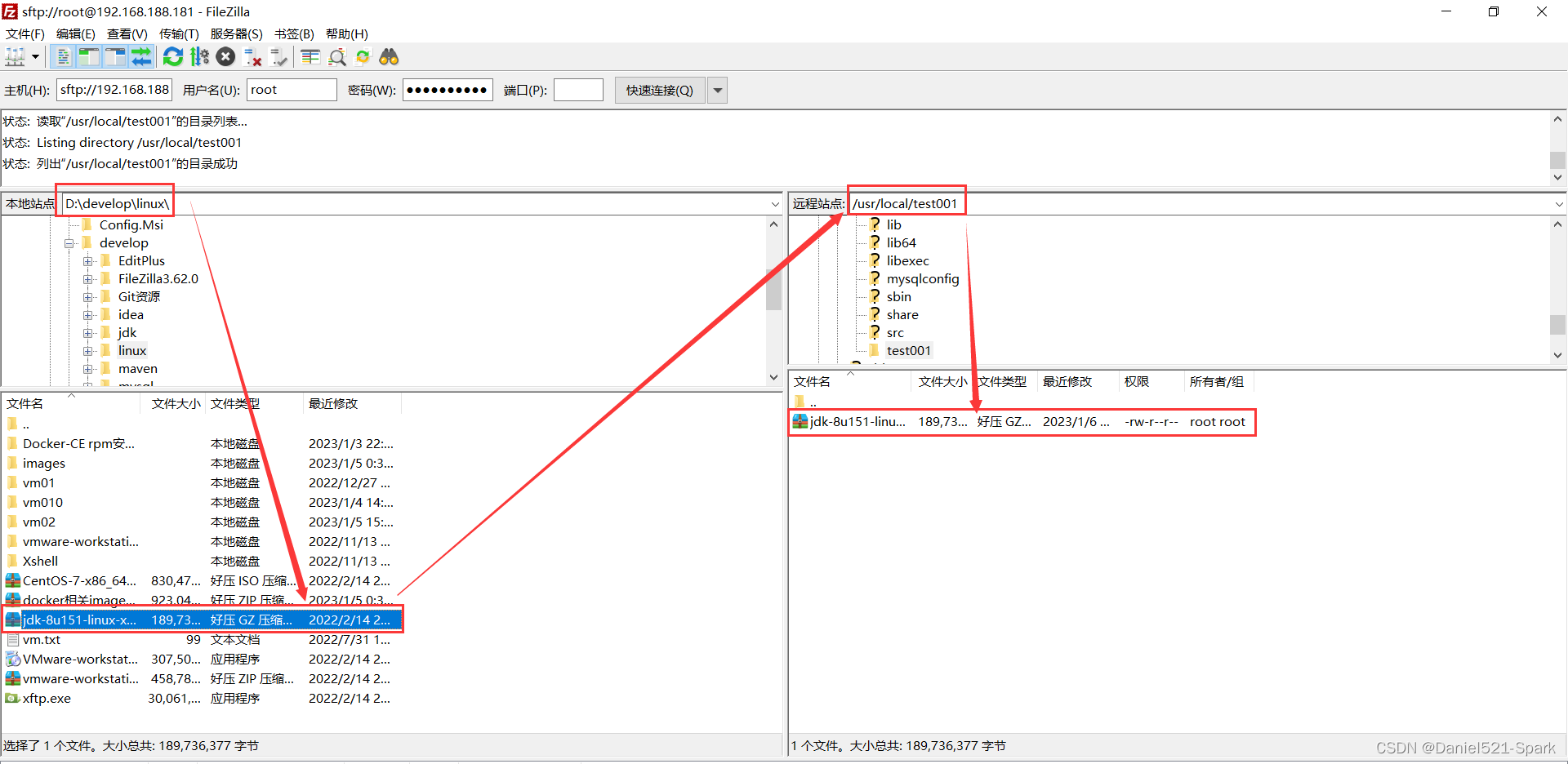Collapse the develop folder in local tree
This screenshot has width=1568, height=764.
click(x=69, y=243)
